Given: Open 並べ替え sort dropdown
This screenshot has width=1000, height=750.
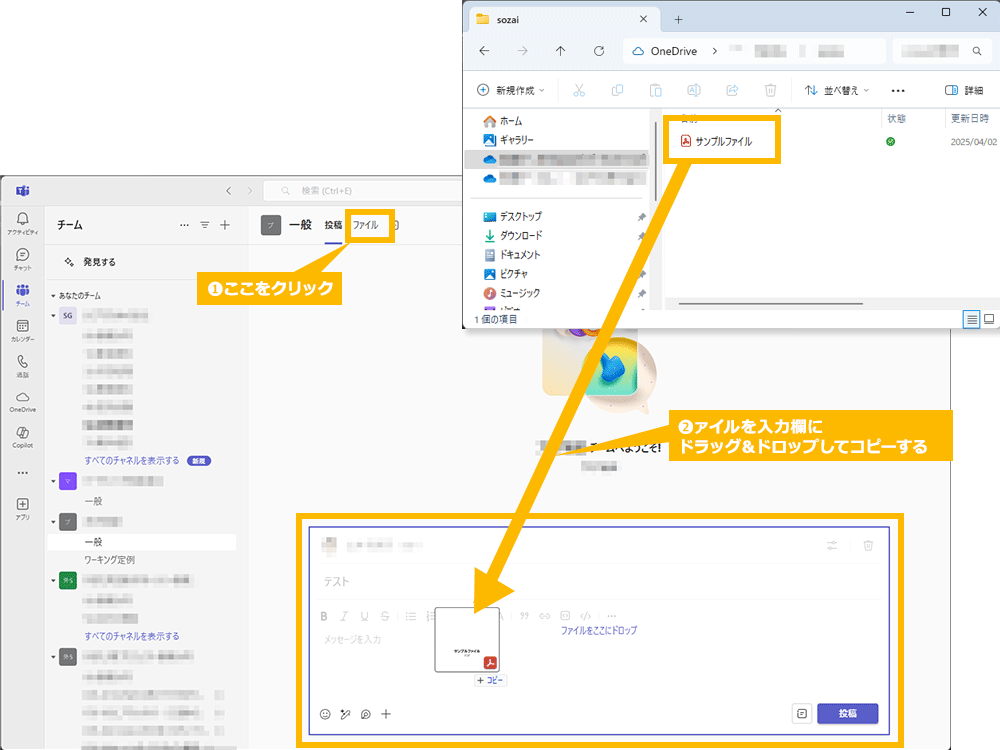Looking at the screenshot, I should (x=836, y=91).
